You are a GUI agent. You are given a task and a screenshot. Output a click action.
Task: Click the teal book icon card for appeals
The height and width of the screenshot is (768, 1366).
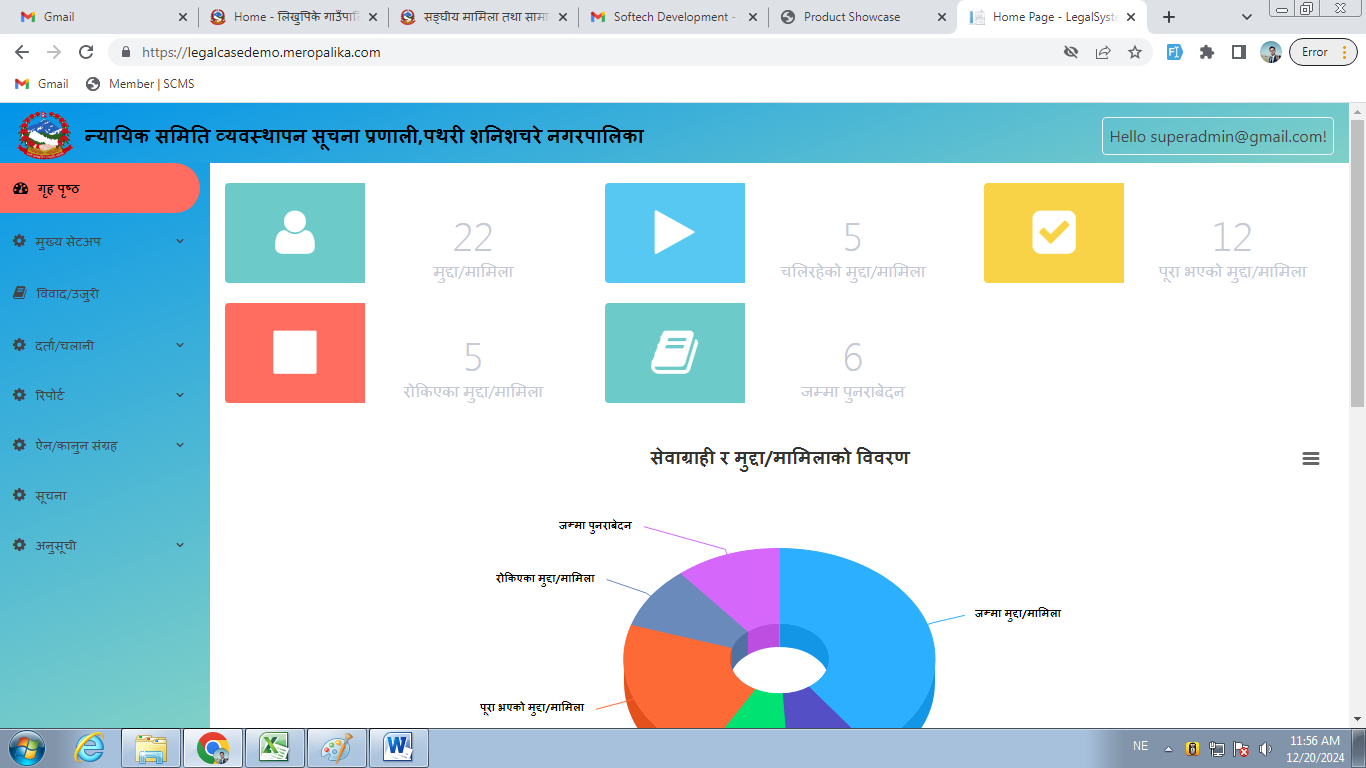pos(675,353)
